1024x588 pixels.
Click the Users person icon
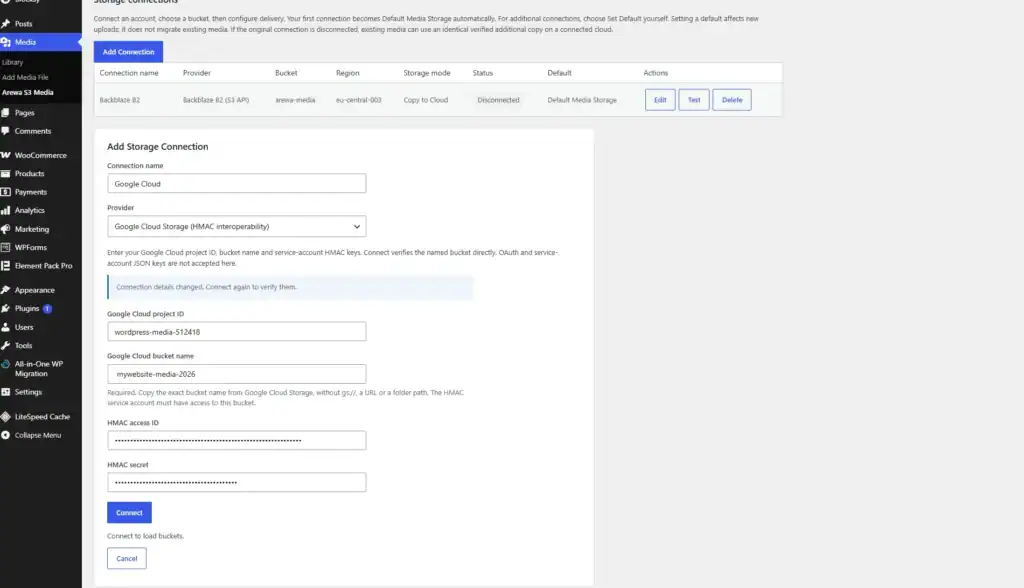[x=6, y=327]
